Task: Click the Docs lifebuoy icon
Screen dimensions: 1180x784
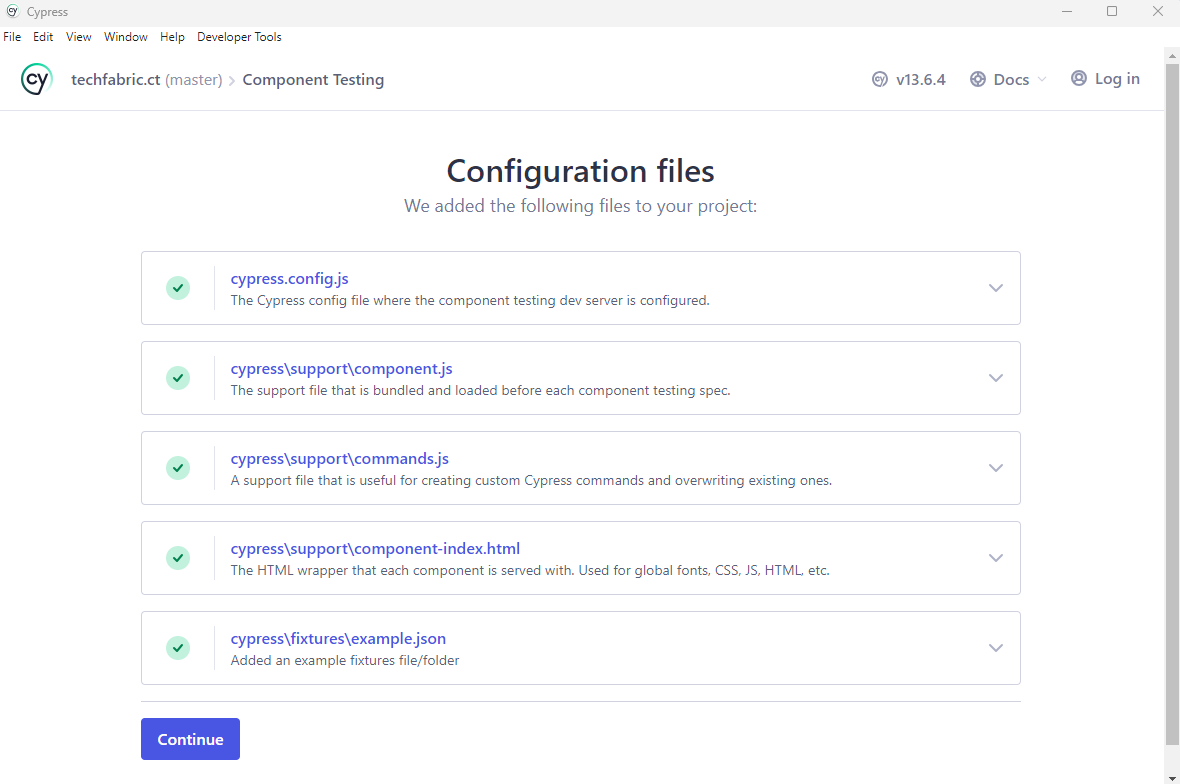Action: point(978,79)
